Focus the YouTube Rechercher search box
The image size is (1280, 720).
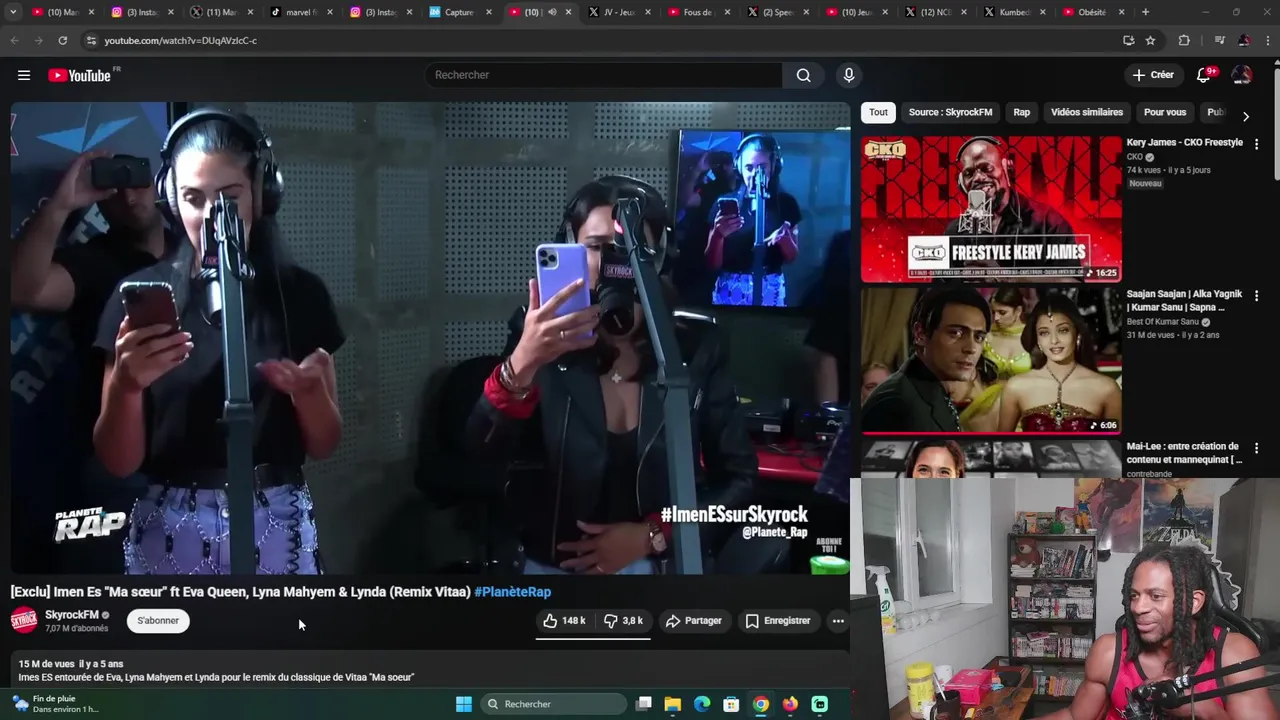coord(603,75)
